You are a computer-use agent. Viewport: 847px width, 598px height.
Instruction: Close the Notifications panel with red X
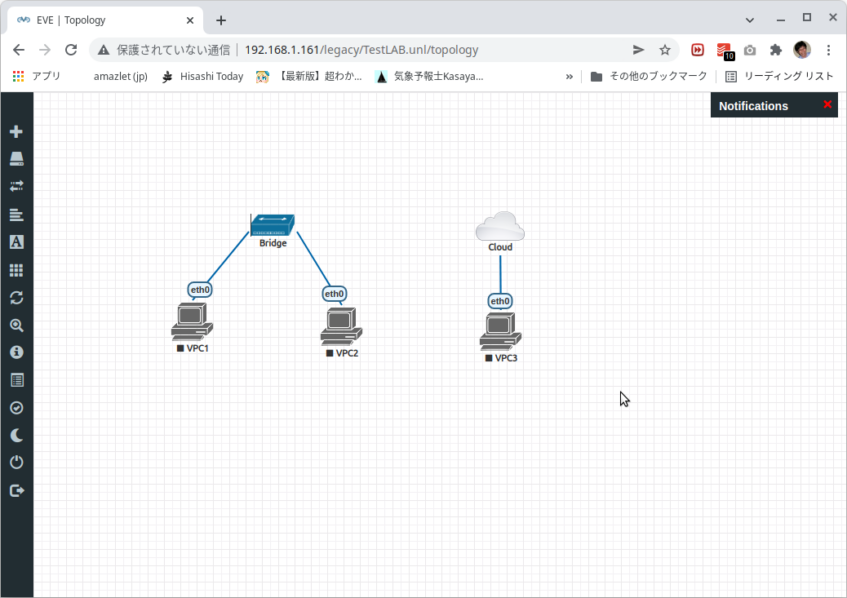[x=827, y=105]
